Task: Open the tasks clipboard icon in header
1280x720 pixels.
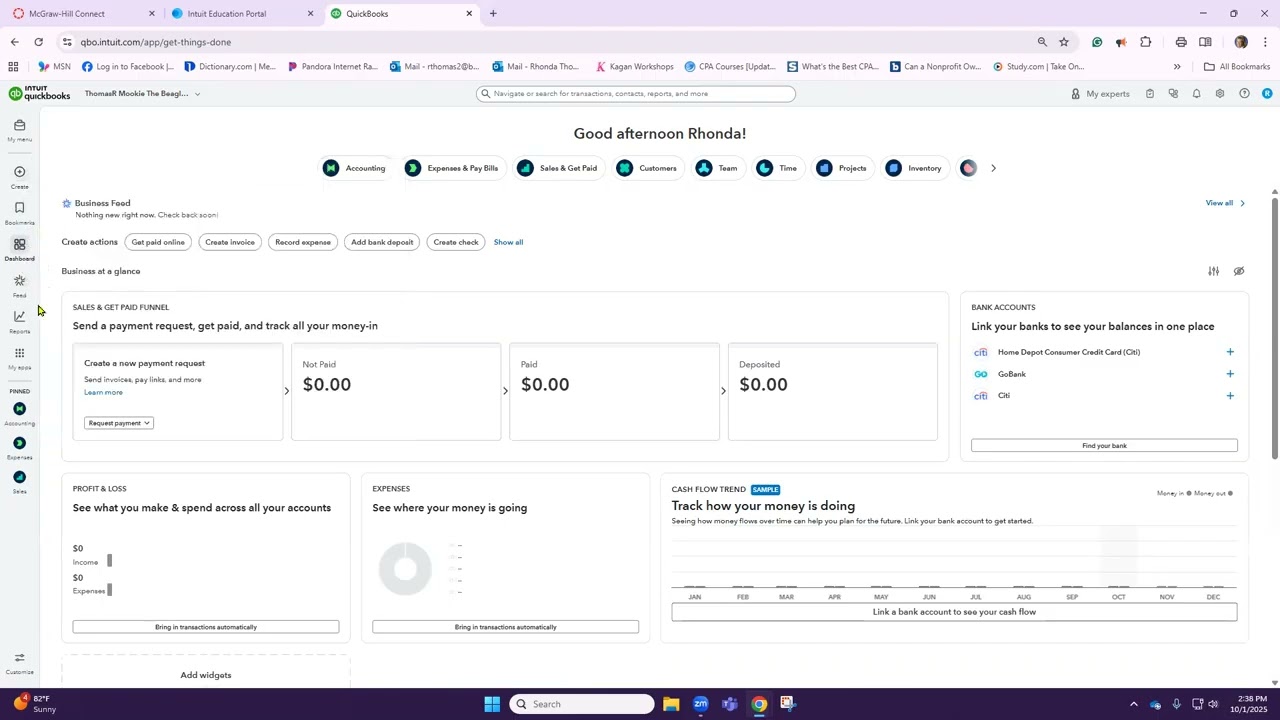Action: tap(1150, 94)
